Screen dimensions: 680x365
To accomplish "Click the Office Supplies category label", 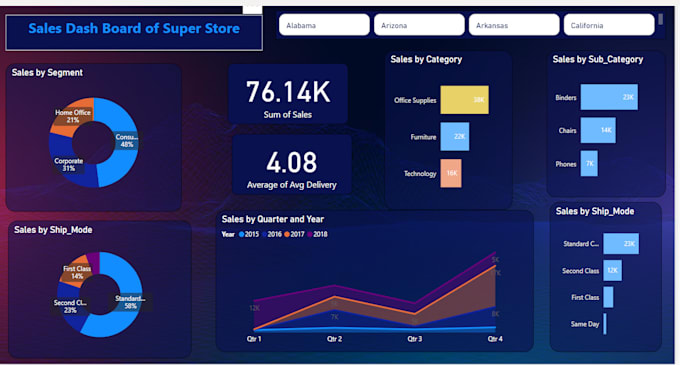I will (x=415, y=100).
